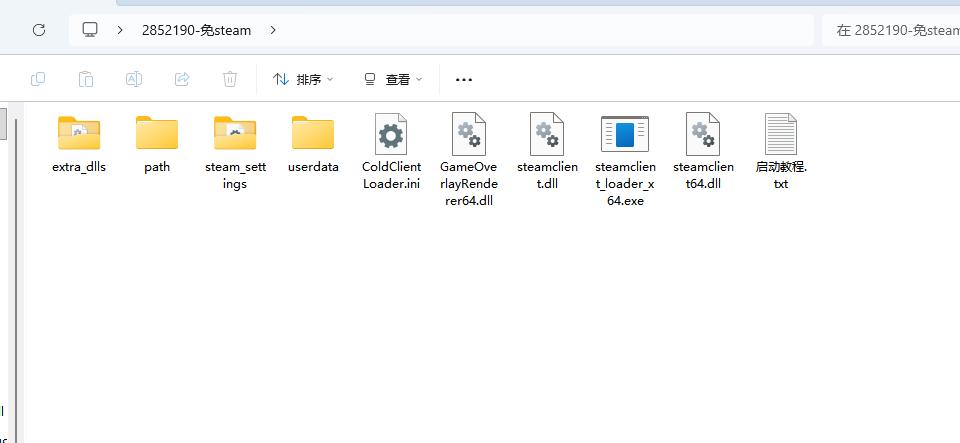Click the GameOverlayRenderer64.dll file name
Screen dimensions: 960x443
coord(469,184)
